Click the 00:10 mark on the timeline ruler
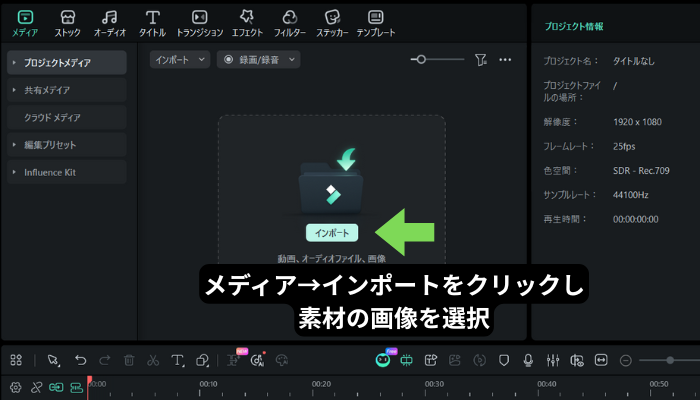The height and width of the screenshot is (400, 700). pos(208,384)
